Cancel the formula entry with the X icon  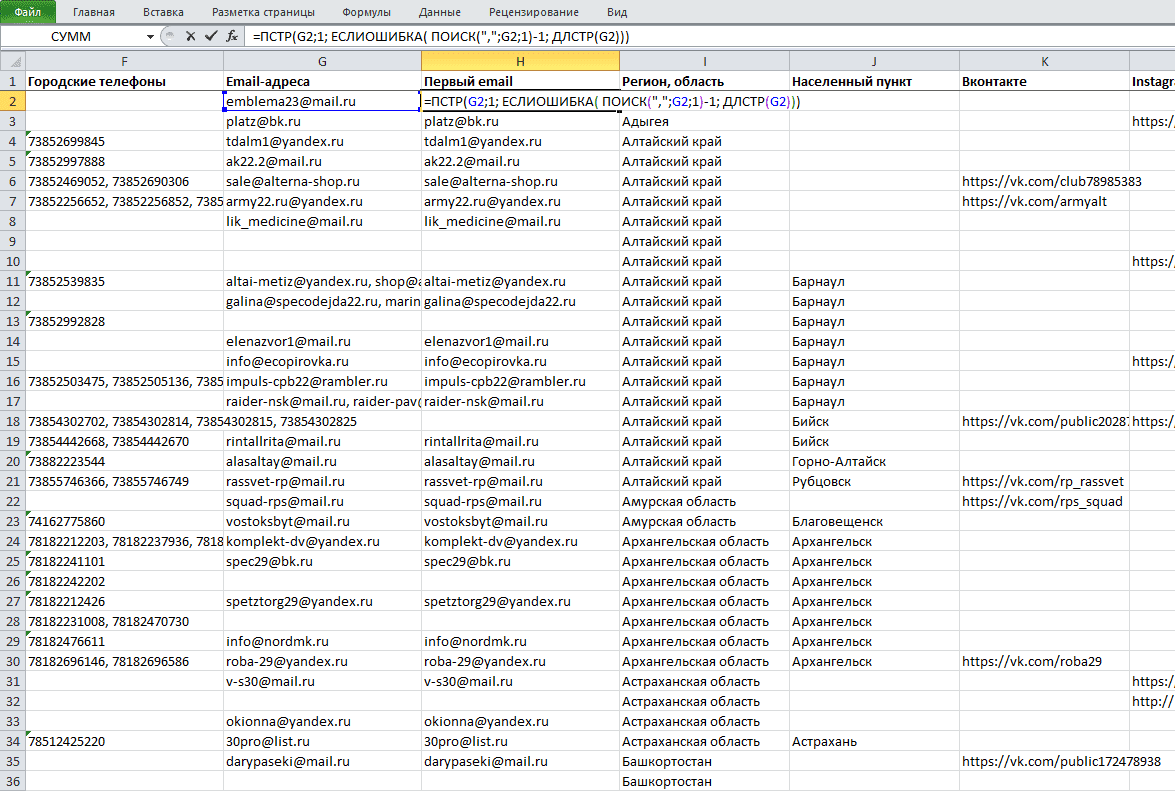[x=190, y=36]
